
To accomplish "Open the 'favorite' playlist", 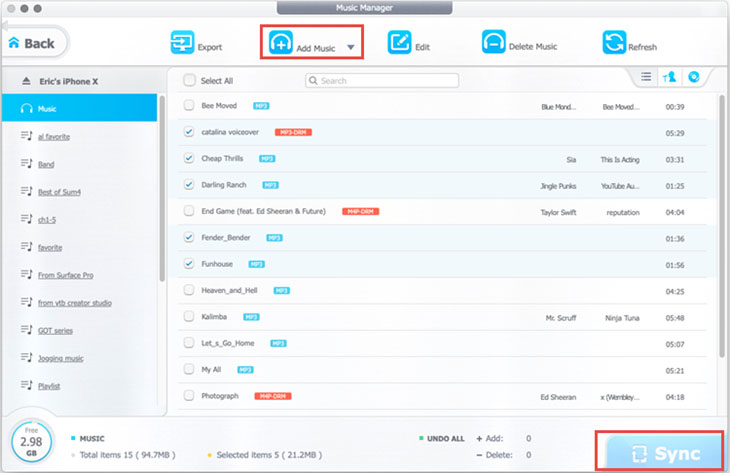I will click(50, 247).
